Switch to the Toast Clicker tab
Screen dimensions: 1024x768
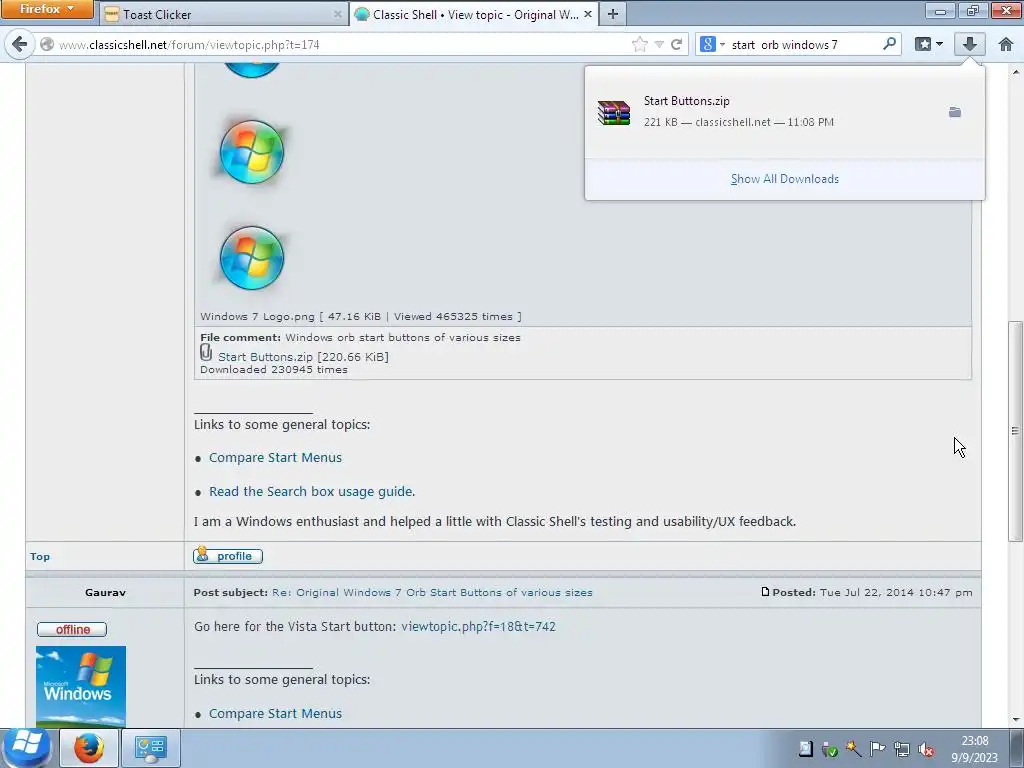223,14
